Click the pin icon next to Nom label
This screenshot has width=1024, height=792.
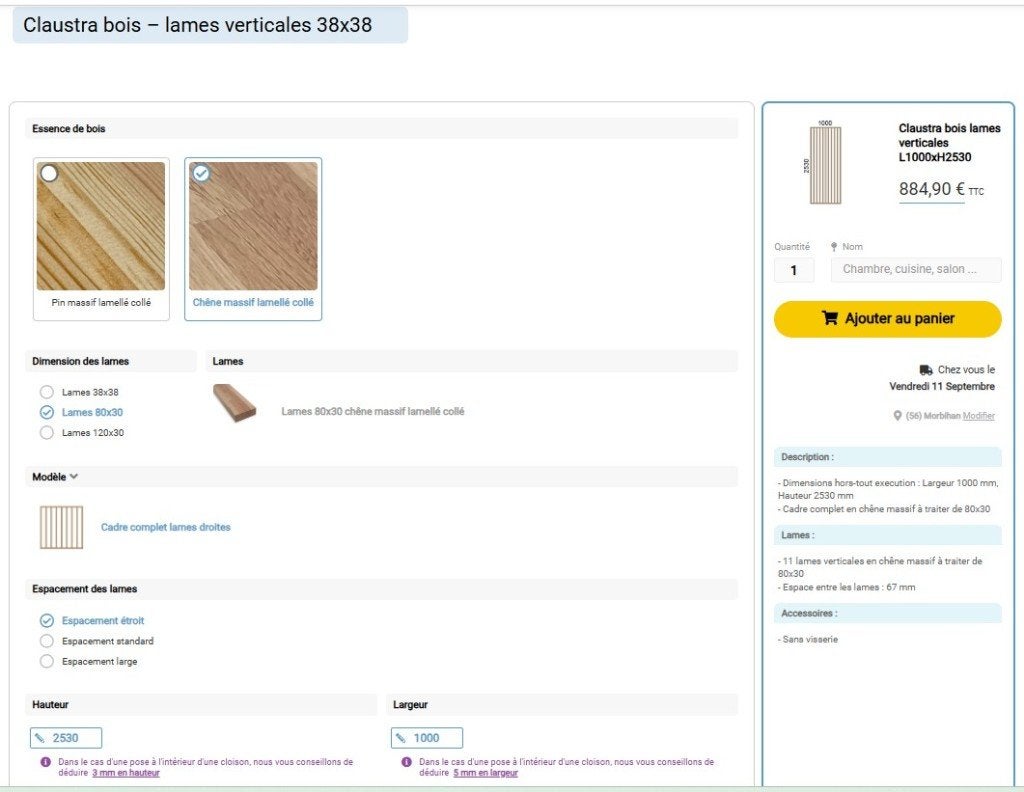click(x=834, y=247)
